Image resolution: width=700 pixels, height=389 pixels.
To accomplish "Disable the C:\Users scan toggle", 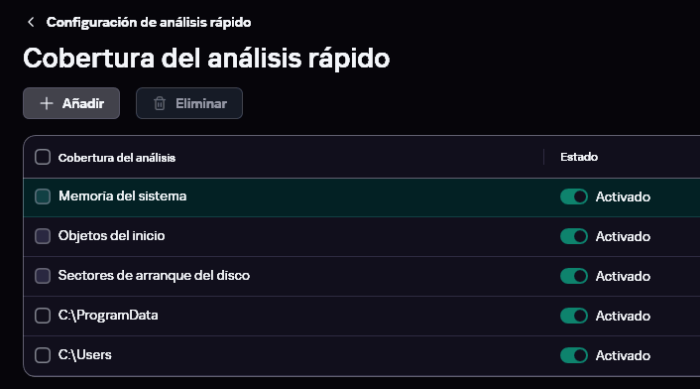I will tap(574, 356).
